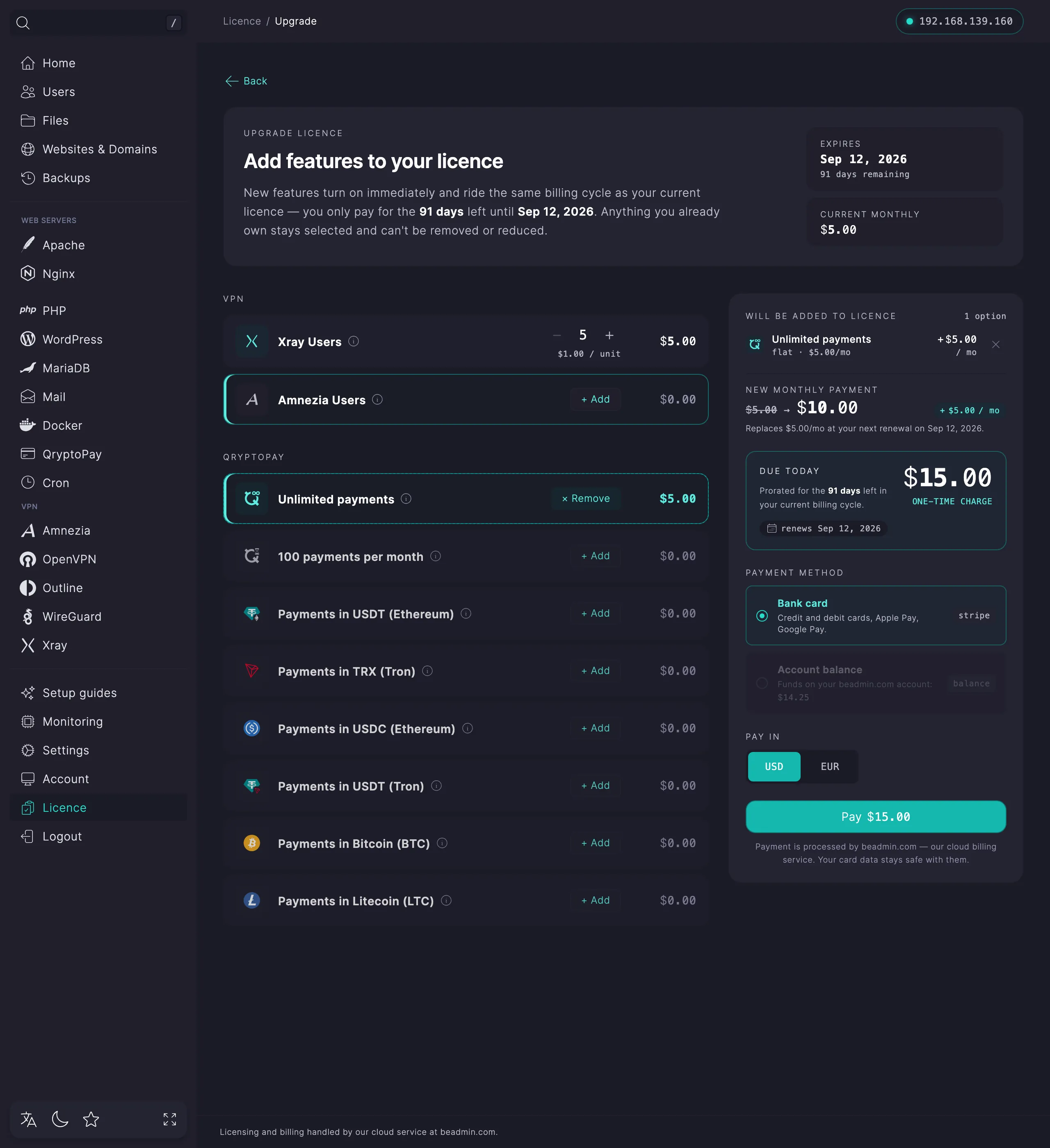Open PHP settings page

[98, 311]
